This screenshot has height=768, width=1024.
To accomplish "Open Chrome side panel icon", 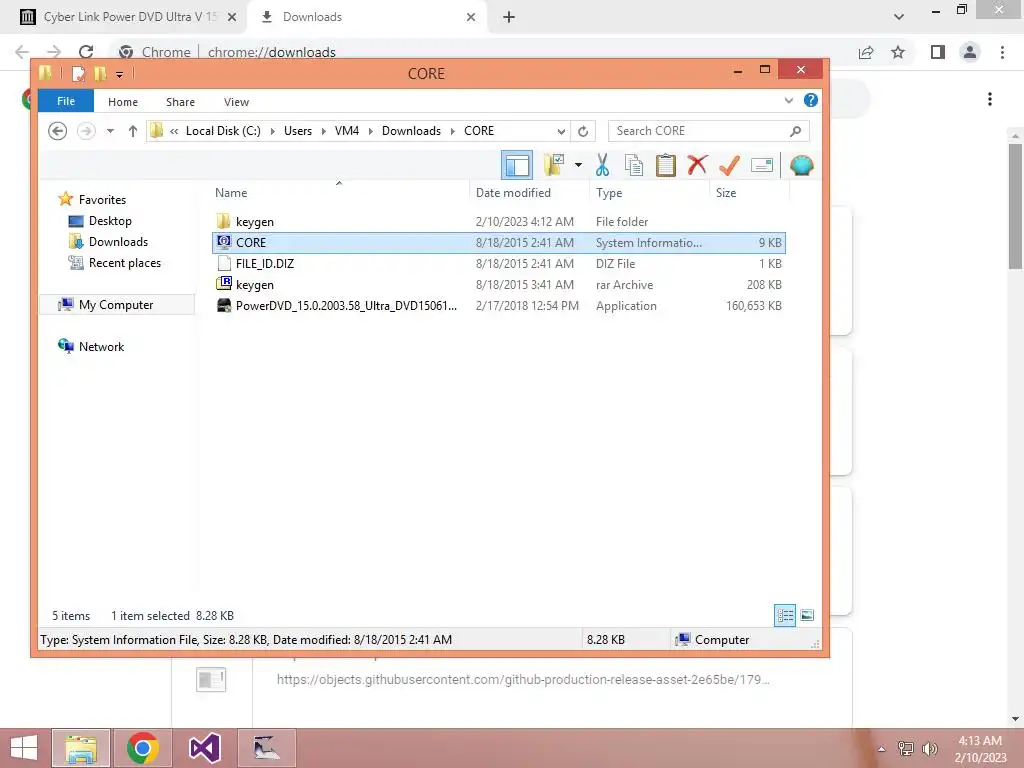I will [x=938, y=52].
